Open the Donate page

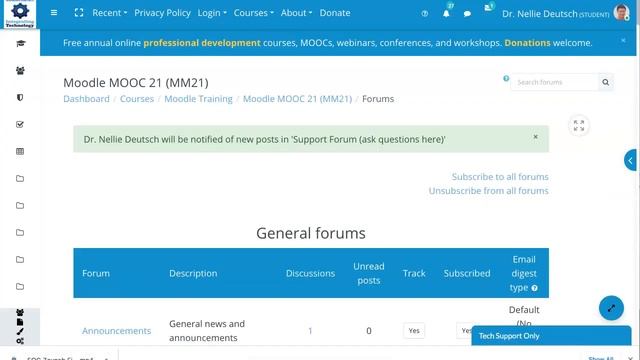(335, 13)
